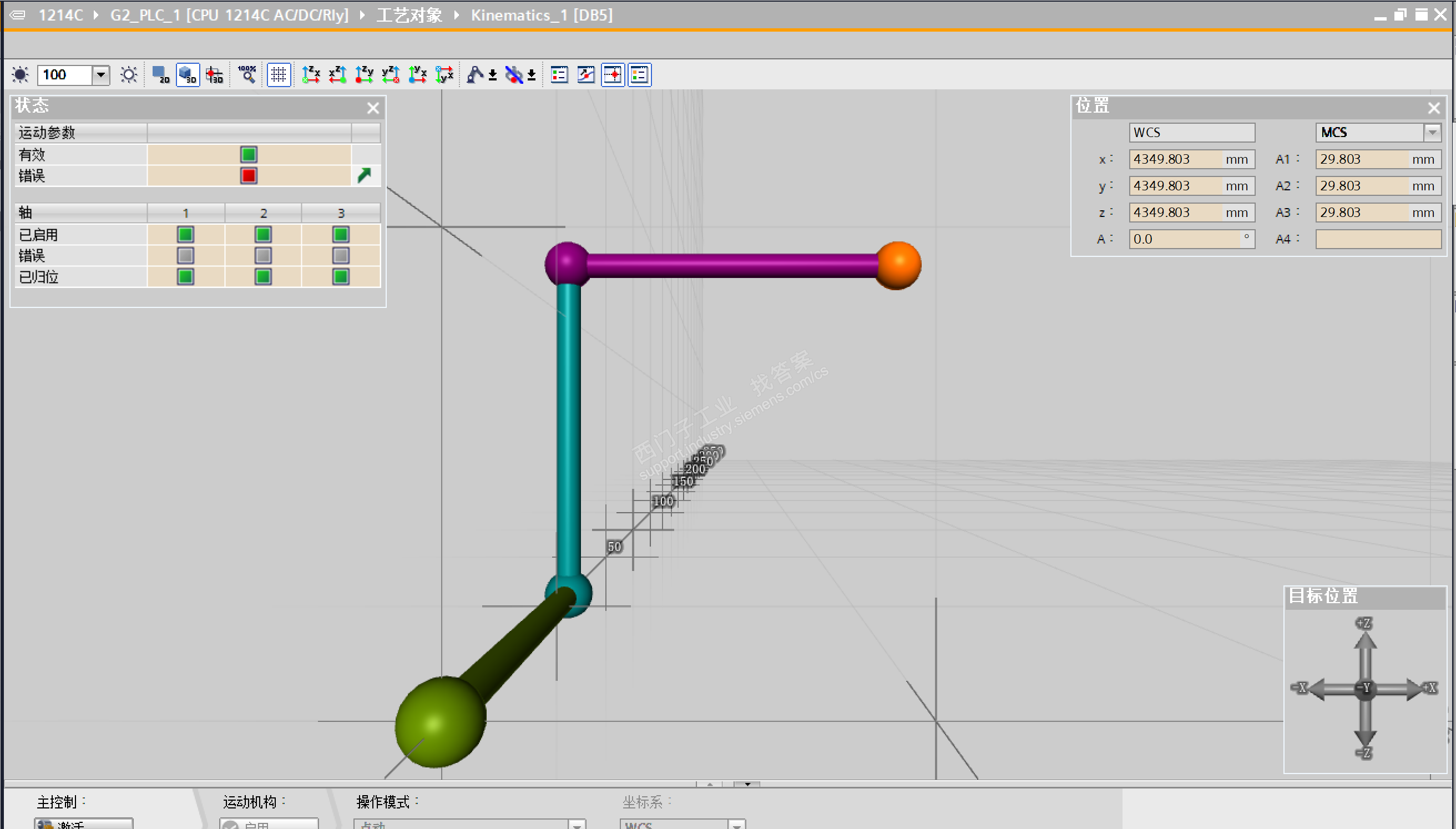The height and width of the screenshot is (829, 1456).
Task: Click the red 错误 status indicator
Action: [x=249, y=175]
